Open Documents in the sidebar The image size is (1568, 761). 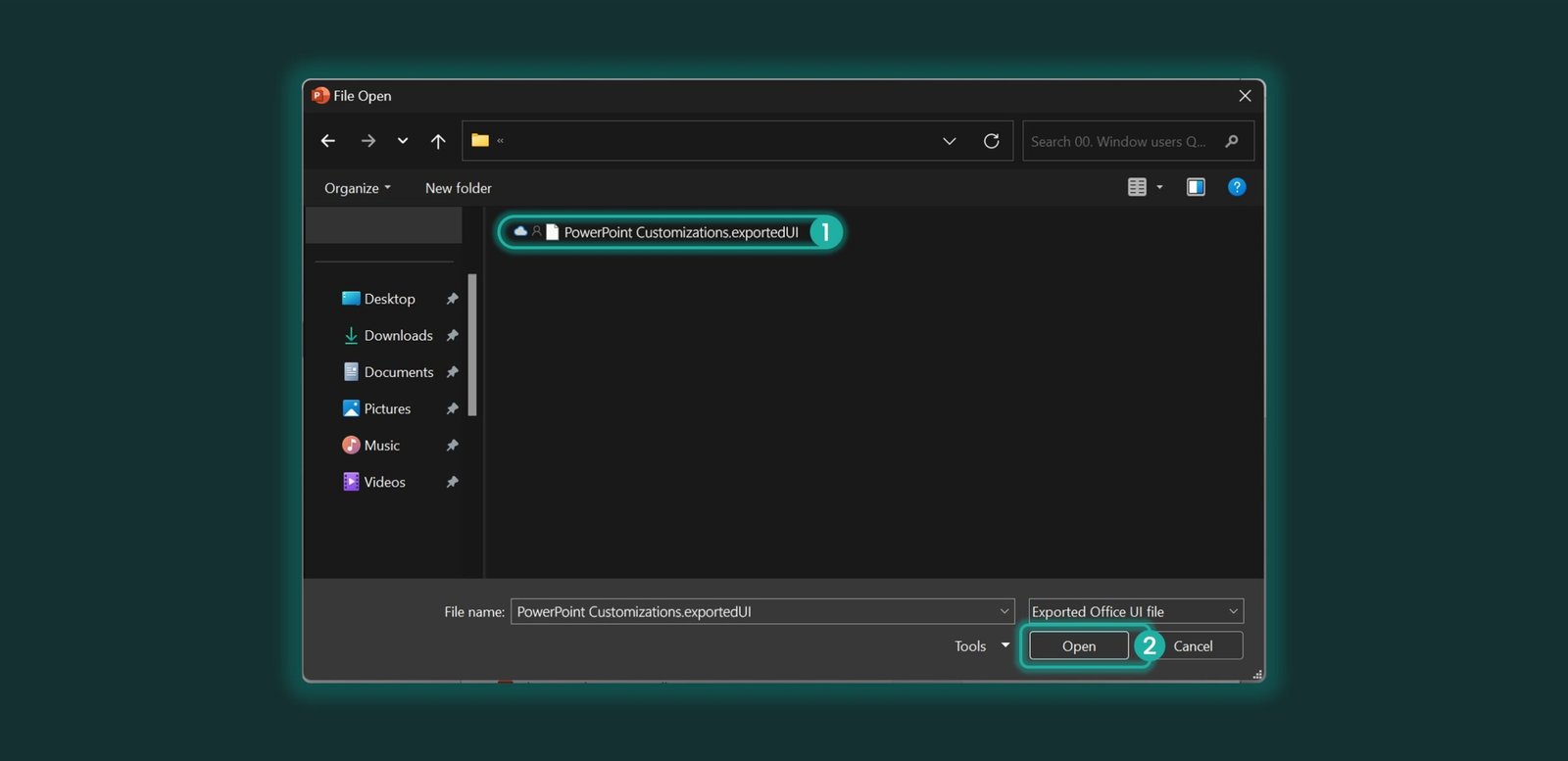(x=398, y=372)
